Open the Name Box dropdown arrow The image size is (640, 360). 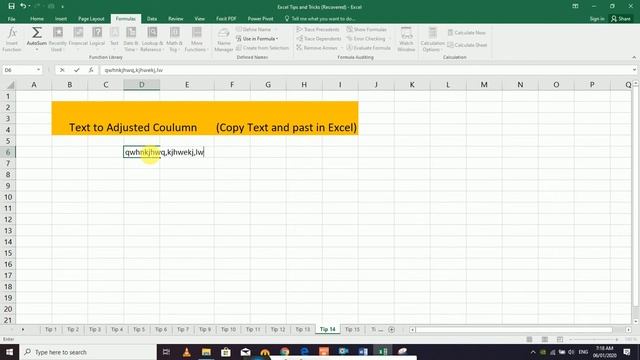pyautogui.click(x=38, y=70)
